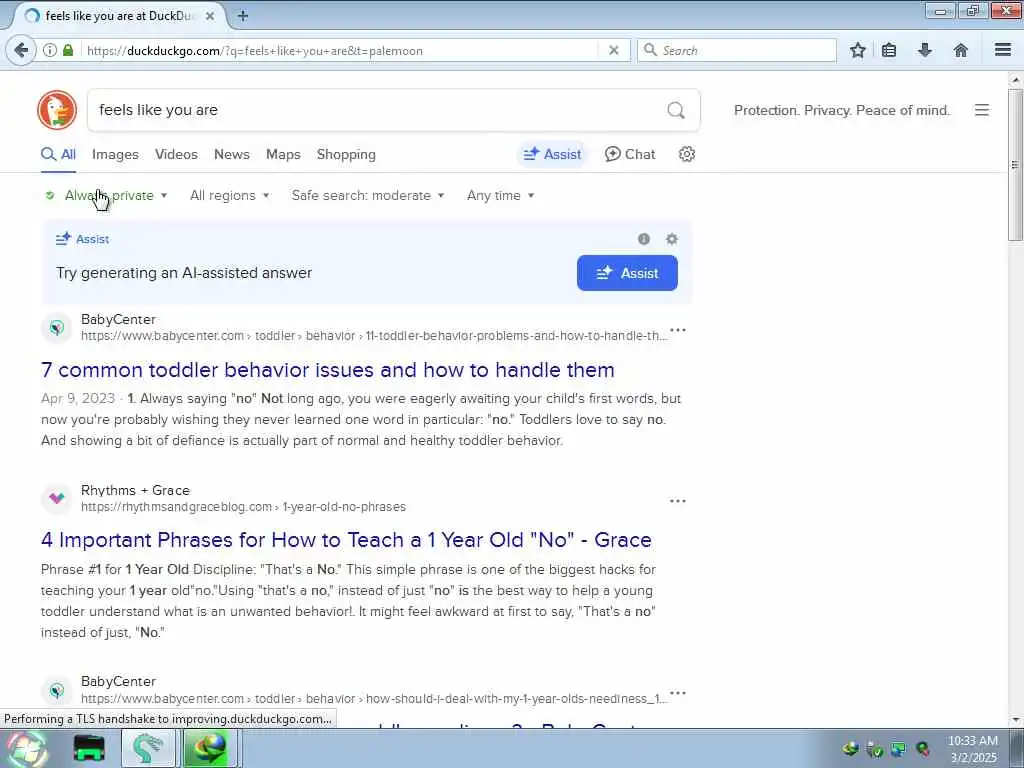Image resolution: width=1024 pixels, height=768 pixels.
Task: Open the clock showing 10:33 AM
Action: tap(973, 749)
